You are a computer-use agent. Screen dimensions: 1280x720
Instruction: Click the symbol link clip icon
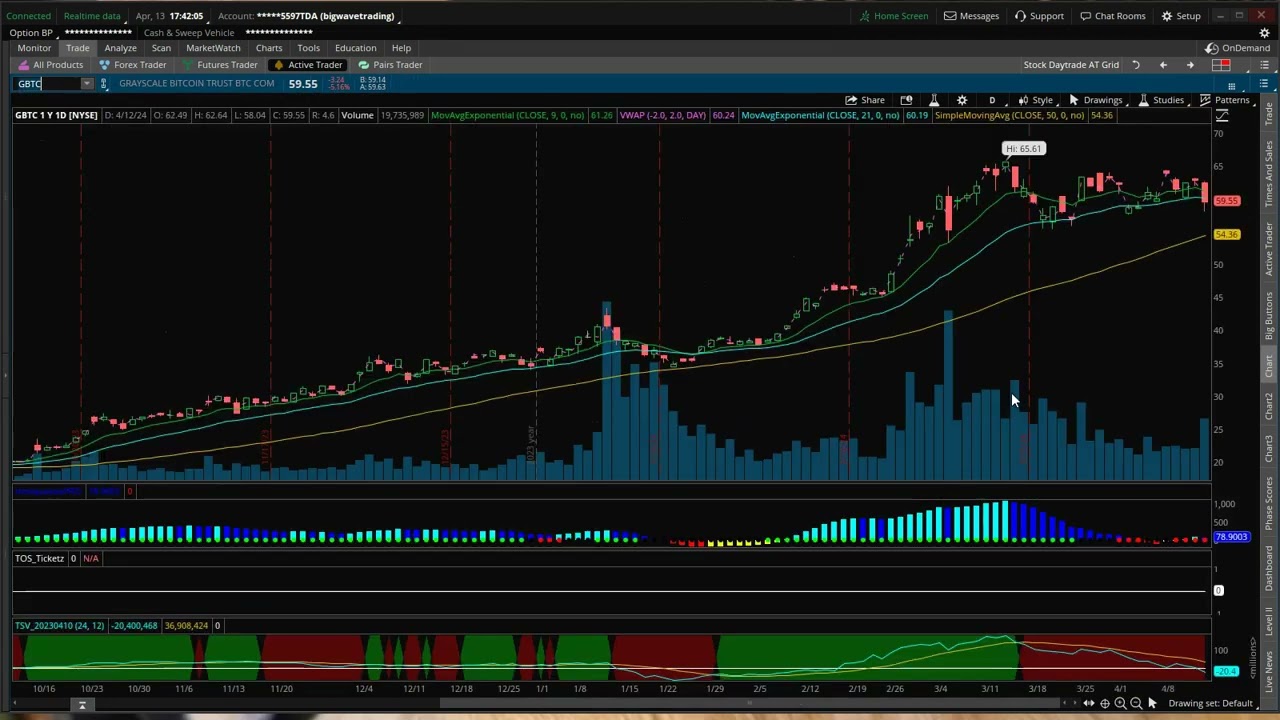click(104, 84)
